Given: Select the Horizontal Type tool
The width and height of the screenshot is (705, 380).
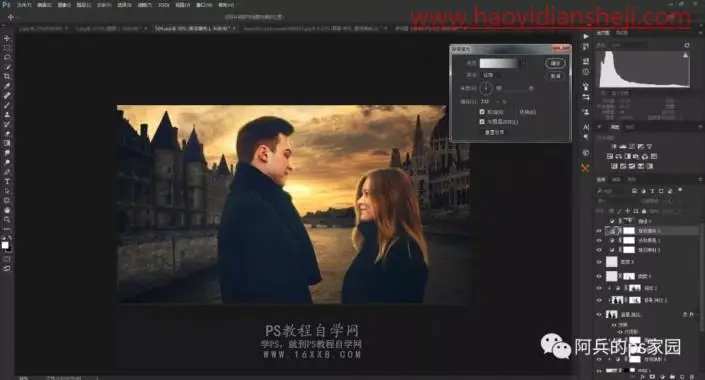Looking at the screenshot, I should (7, 181).
